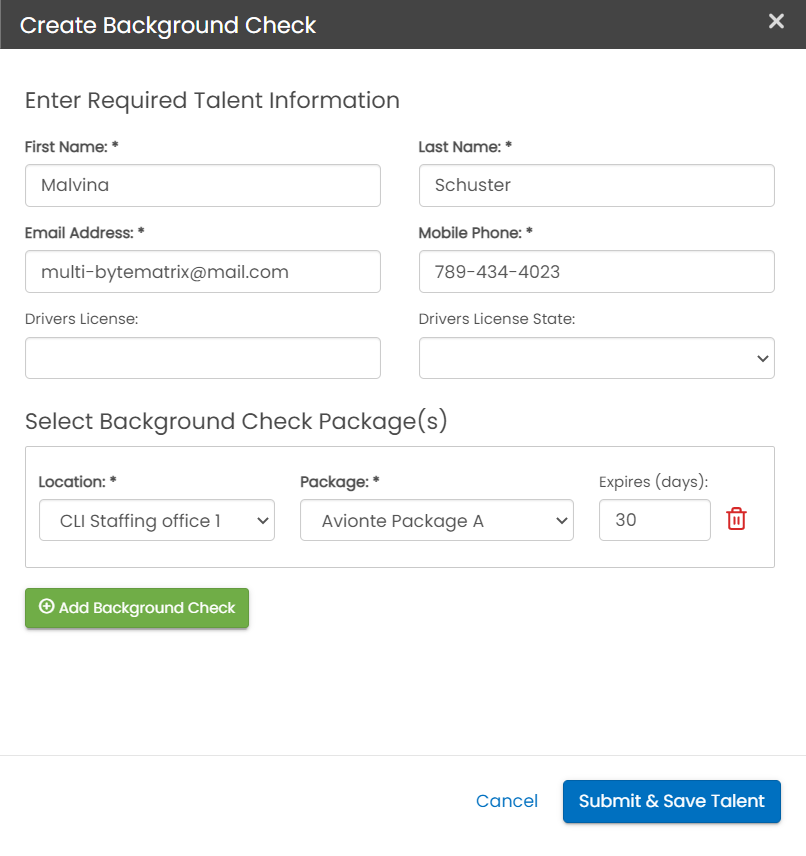Delete the Avionte Package A background check row
The height and width of the screenshot is (856, 806).
point(736,518)
